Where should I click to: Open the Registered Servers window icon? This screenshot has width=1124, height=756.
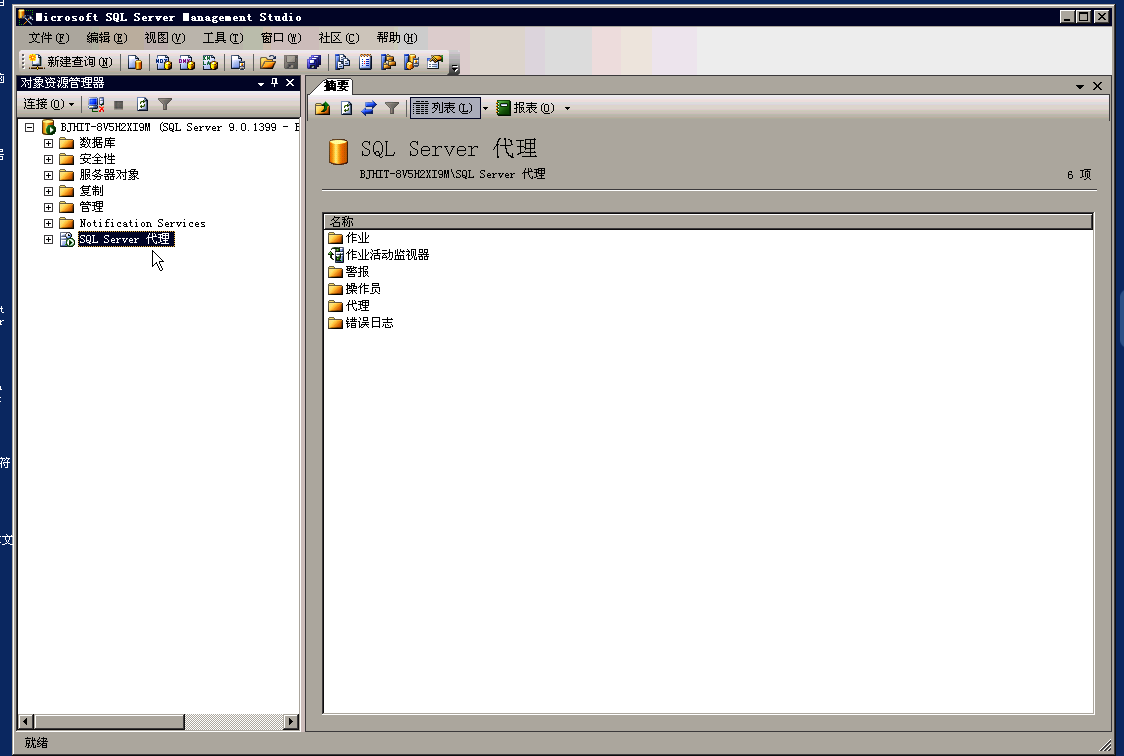point(342,62)
